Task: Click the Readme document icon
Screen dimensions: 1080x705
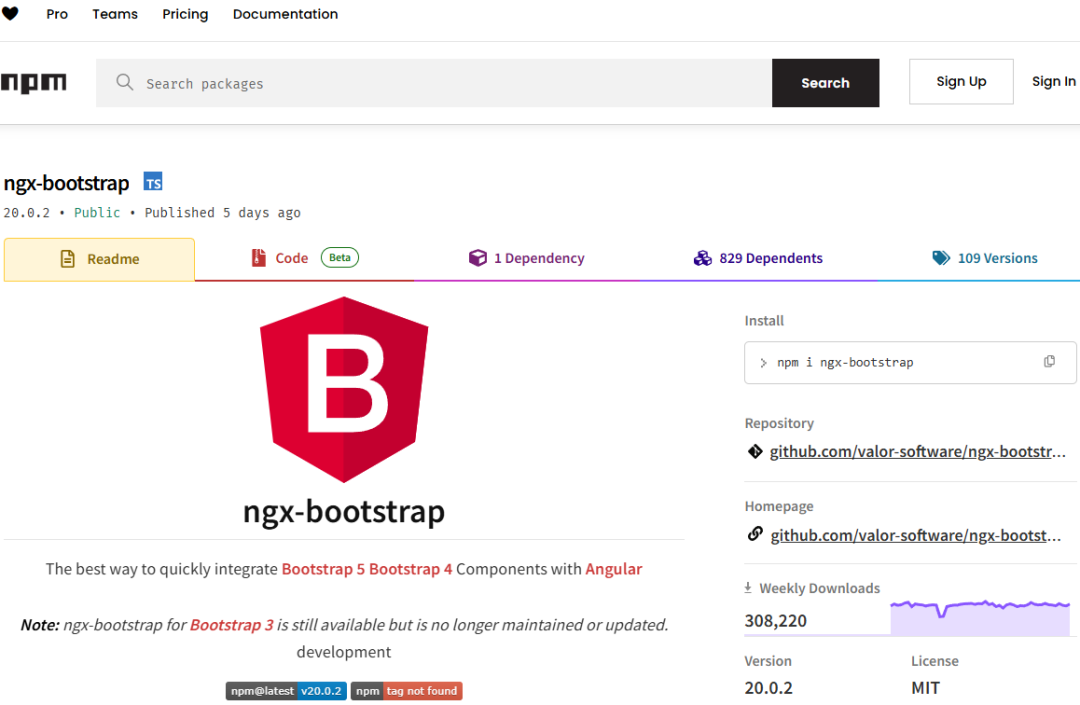Action: 68,259
